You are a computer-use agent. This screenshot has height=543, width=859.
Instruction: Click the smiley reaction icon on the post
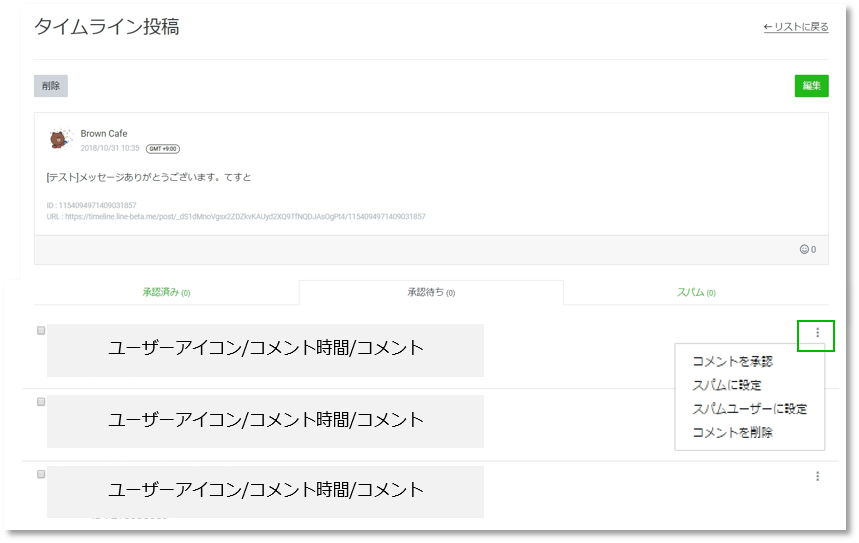pyautogui.click(x=804, y=249)
